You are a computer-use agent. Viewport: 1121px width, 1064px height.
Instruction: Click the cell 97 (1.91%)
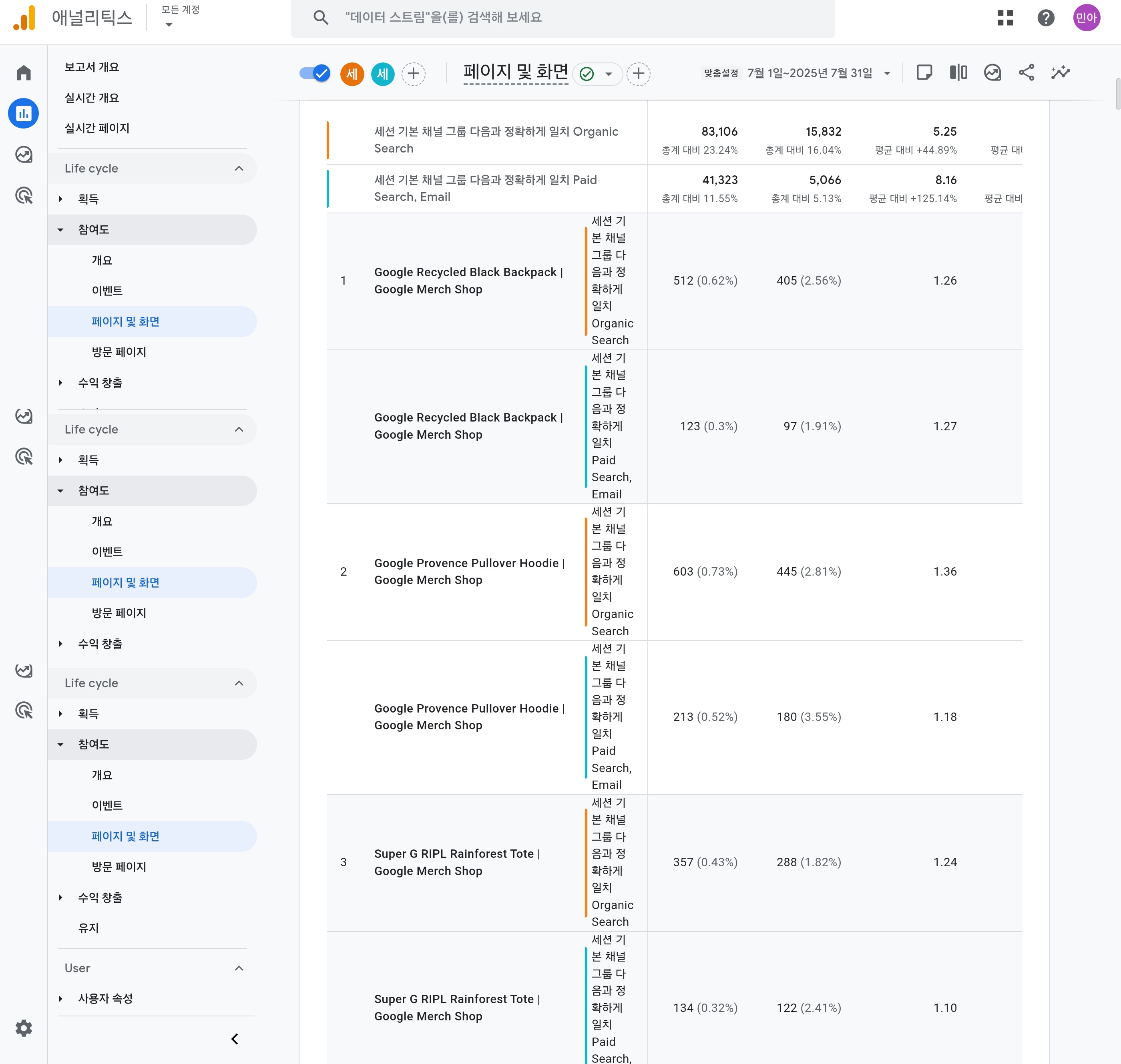(812, 426)
